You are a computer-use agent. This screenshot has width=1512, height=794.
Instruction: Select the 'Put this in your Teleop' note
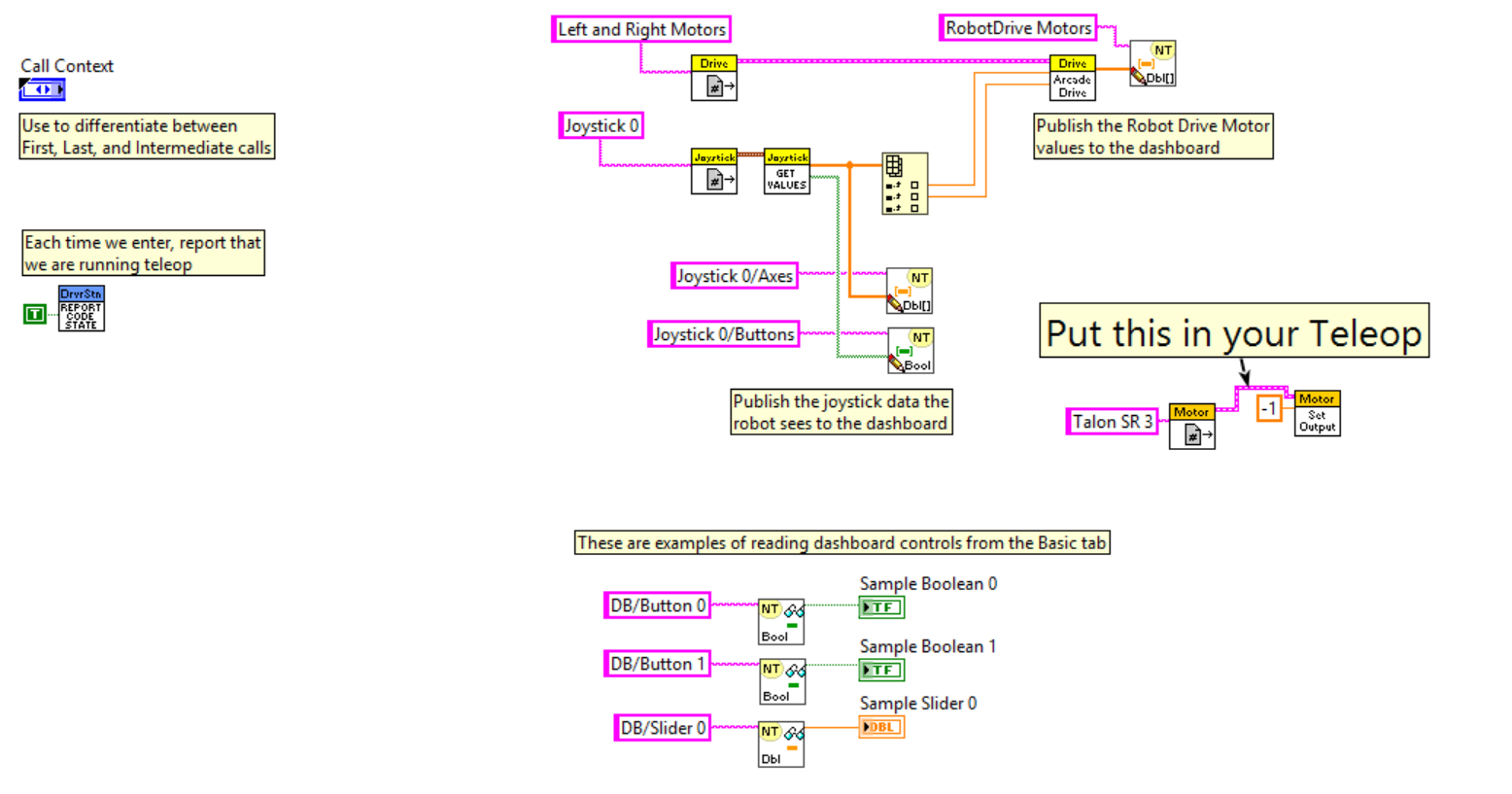pyautogui.click(x=1234, y=331)
